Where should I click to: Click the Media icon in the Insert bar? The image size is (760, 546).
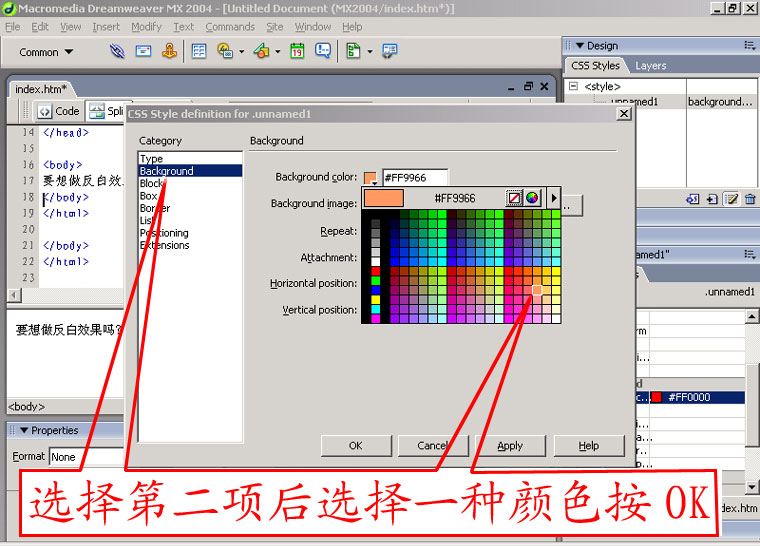click(262, 51)
